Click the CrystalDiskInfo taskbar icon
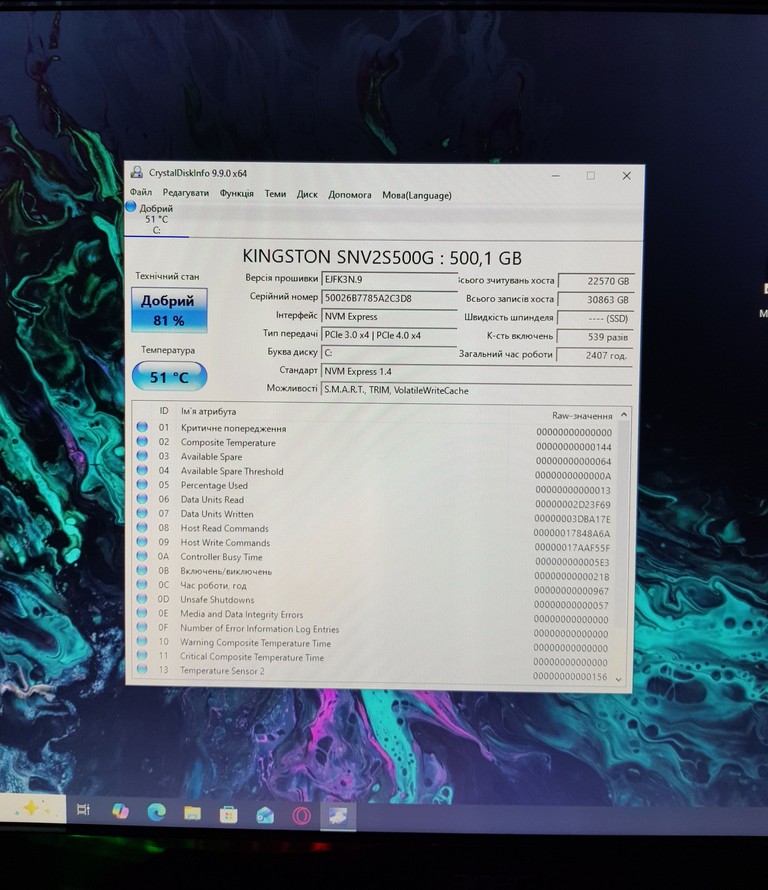 pos(338,817)
